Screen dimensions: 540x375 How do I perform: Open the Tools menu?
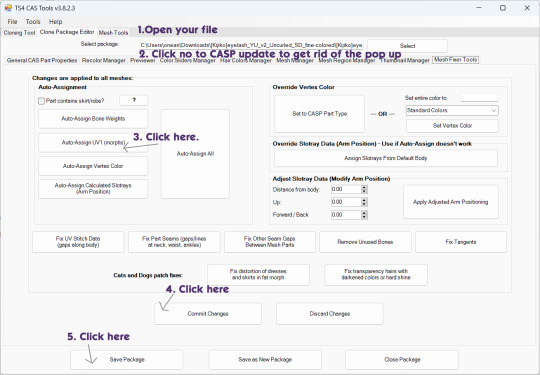[33, 22]
